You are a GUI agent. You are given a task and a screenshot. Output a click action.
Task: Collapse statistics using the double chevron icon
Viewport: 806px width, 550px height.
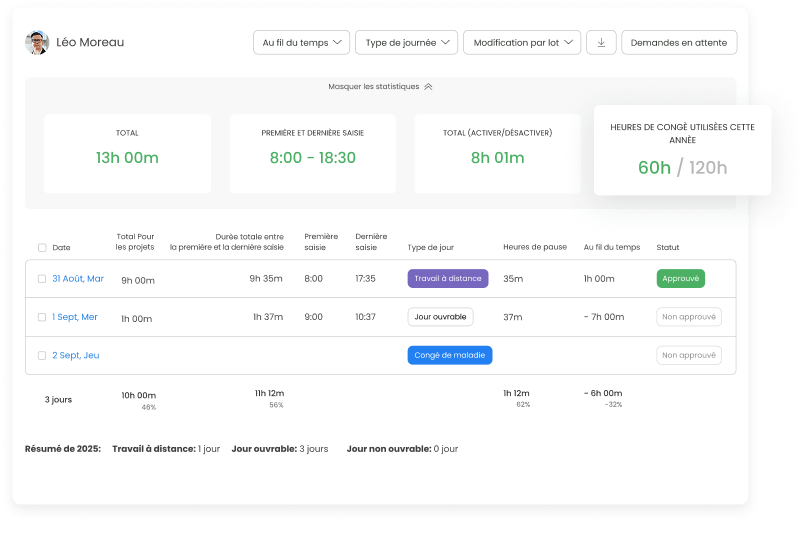point(428,87)
